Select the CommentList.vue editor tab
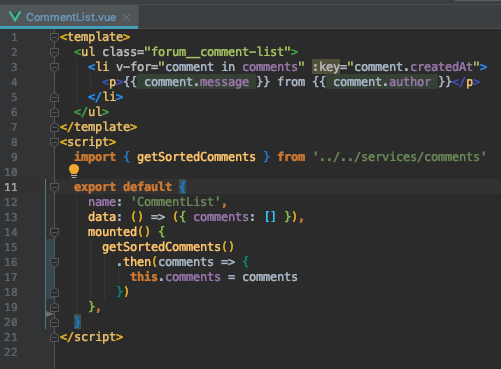Image resolution: width=501 pixels, height=369 pixels. pos(69,17)
